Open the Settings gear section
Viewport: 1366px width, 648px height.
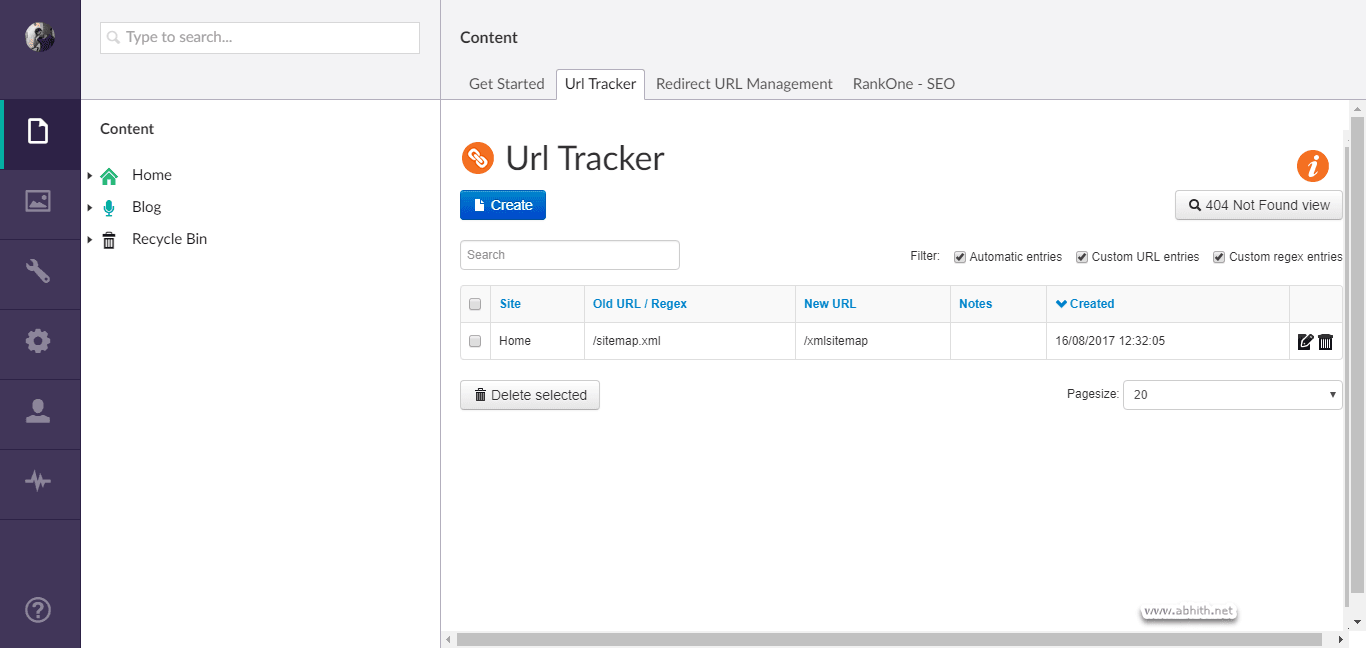point(40,343)
